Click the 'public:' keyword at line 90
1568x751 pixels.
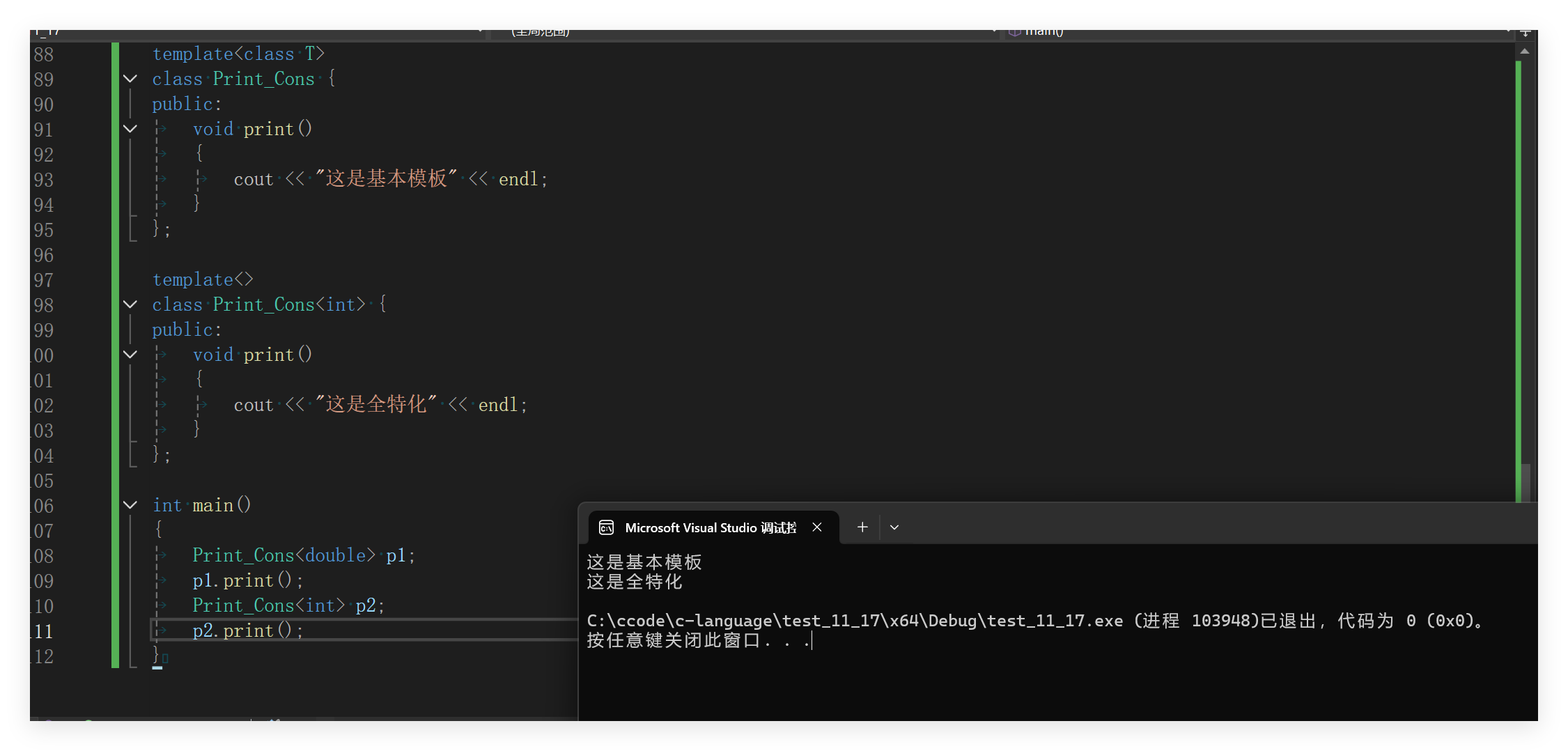[x=187, y=104]
